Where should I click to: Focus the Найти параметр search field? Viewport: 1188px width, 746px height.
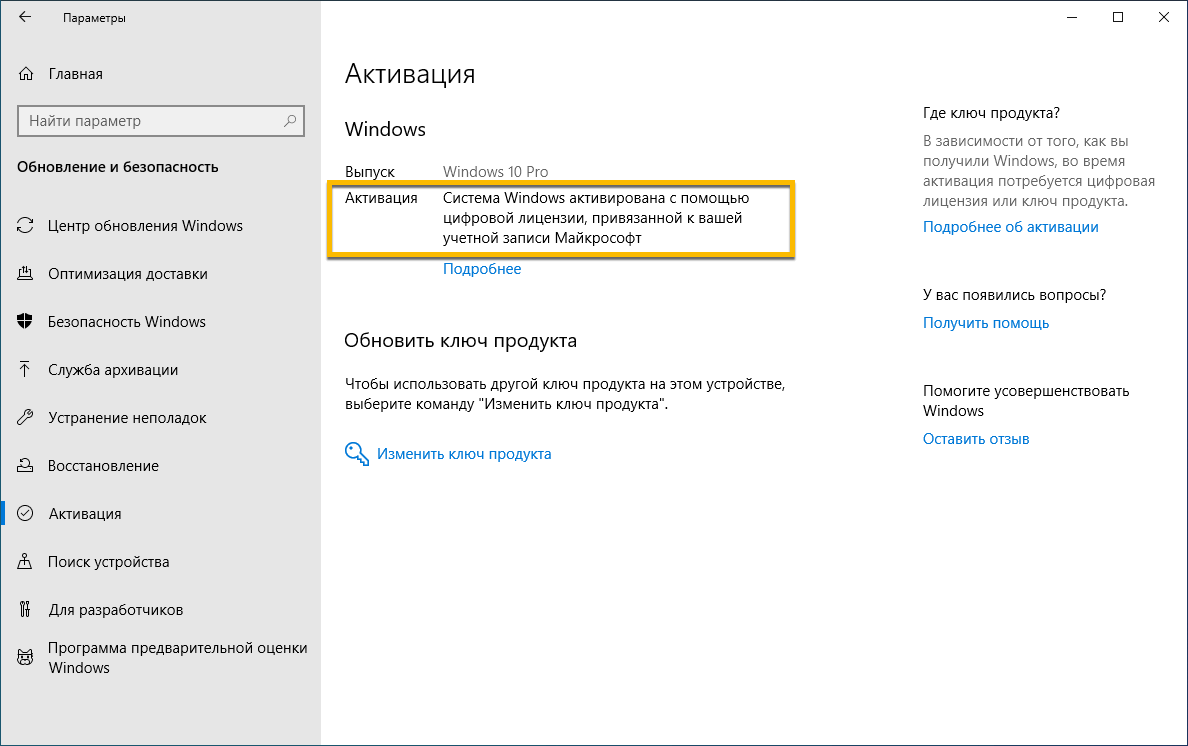(x=150, y=121)
